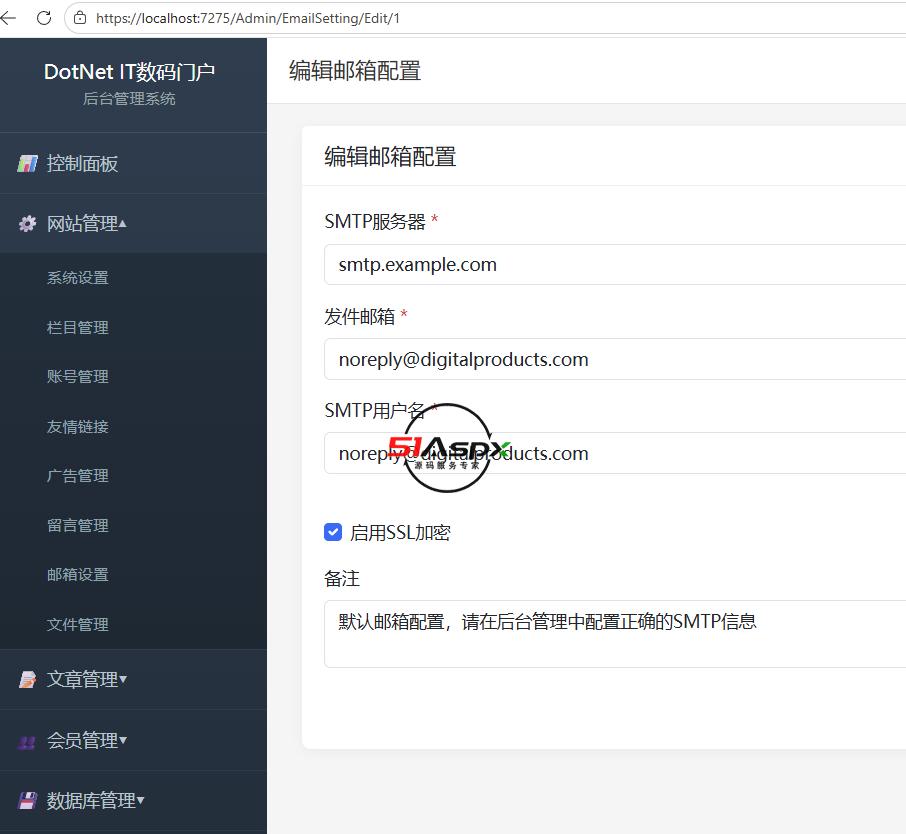This screenshot has width=906, height=834.
Task: Focus the 发件邮箱 email field
Action: coord(615,359)
